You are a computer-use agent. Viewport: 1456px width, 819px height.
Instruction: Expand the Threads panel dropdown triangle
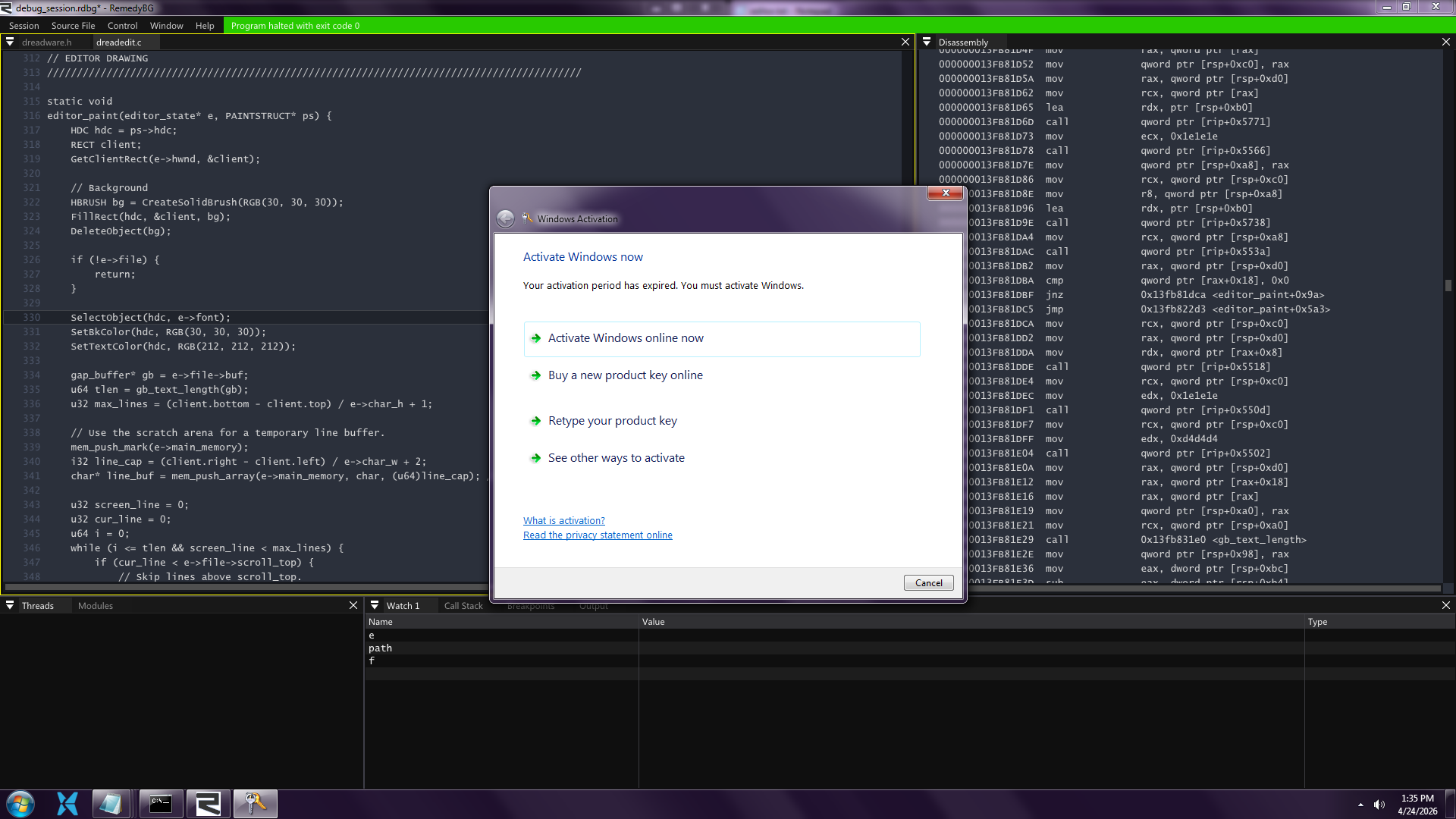coord(10,605)
